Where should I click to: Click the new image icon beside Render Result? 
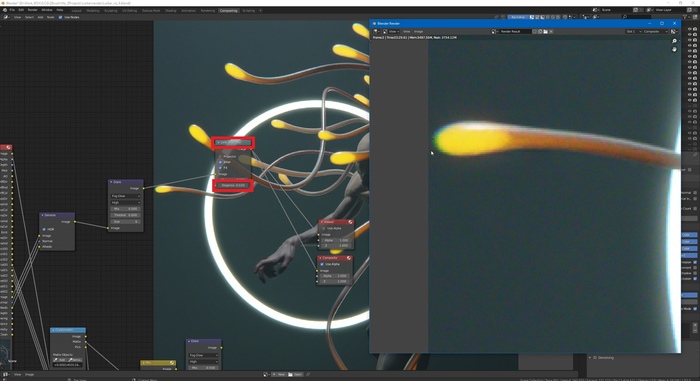pos(540,31)
